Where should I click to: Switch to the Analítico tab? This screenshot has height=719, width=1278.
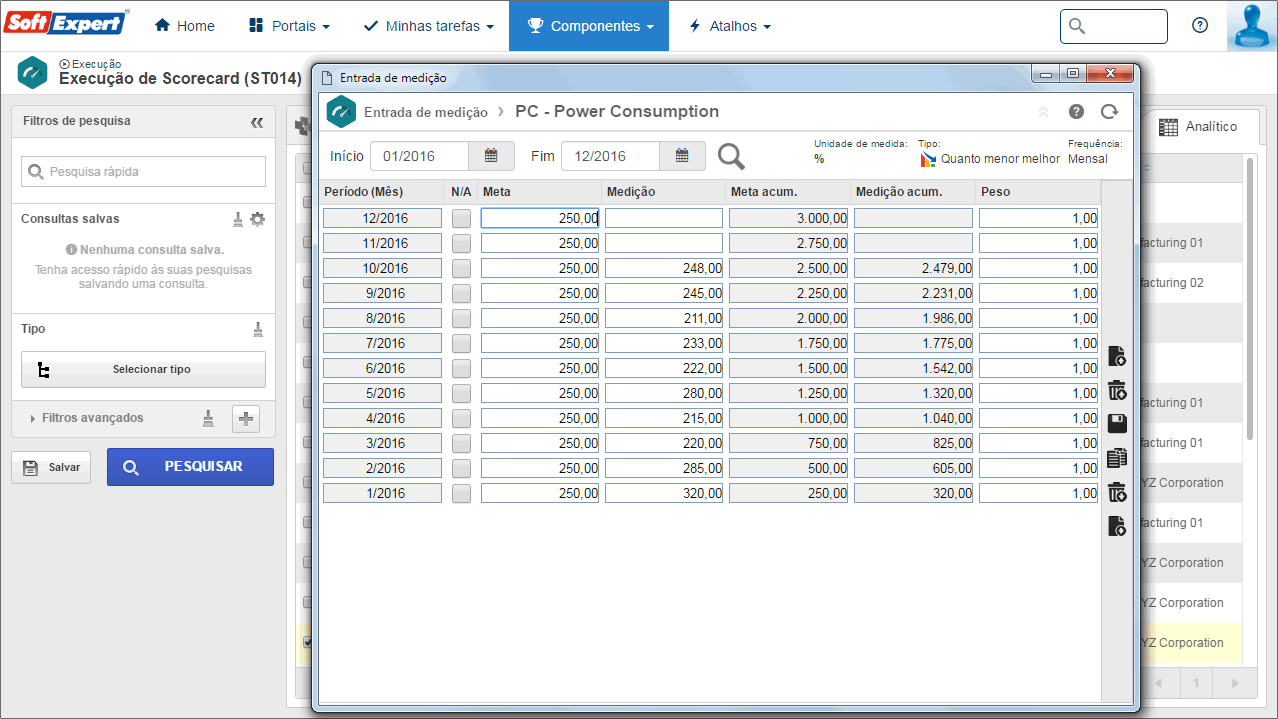coord(1197,127)
